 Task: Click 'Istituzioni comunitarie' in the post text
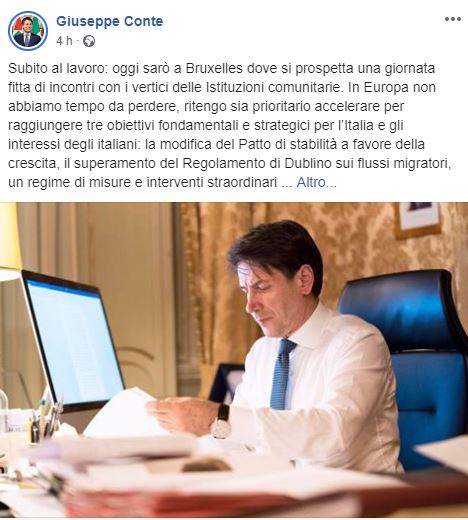(274, 87)
